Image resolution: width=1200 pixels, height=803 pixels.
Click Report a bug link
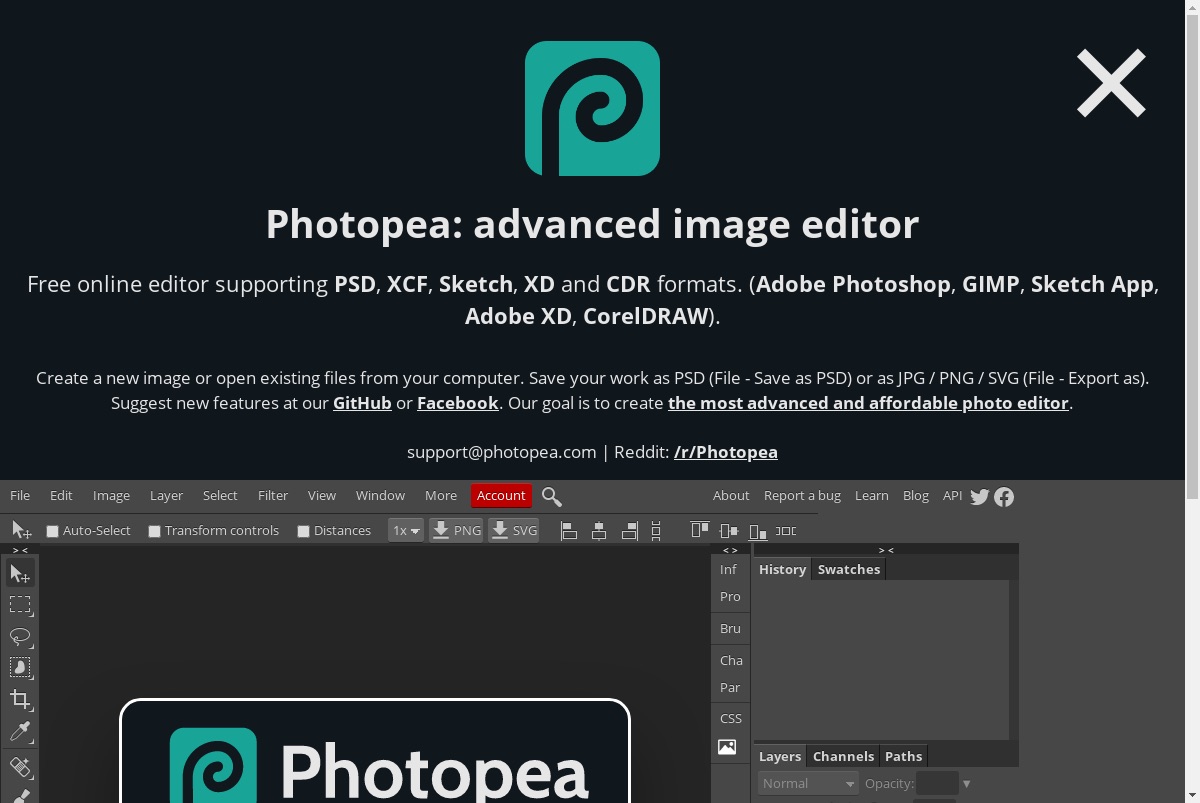pos(802,496)
